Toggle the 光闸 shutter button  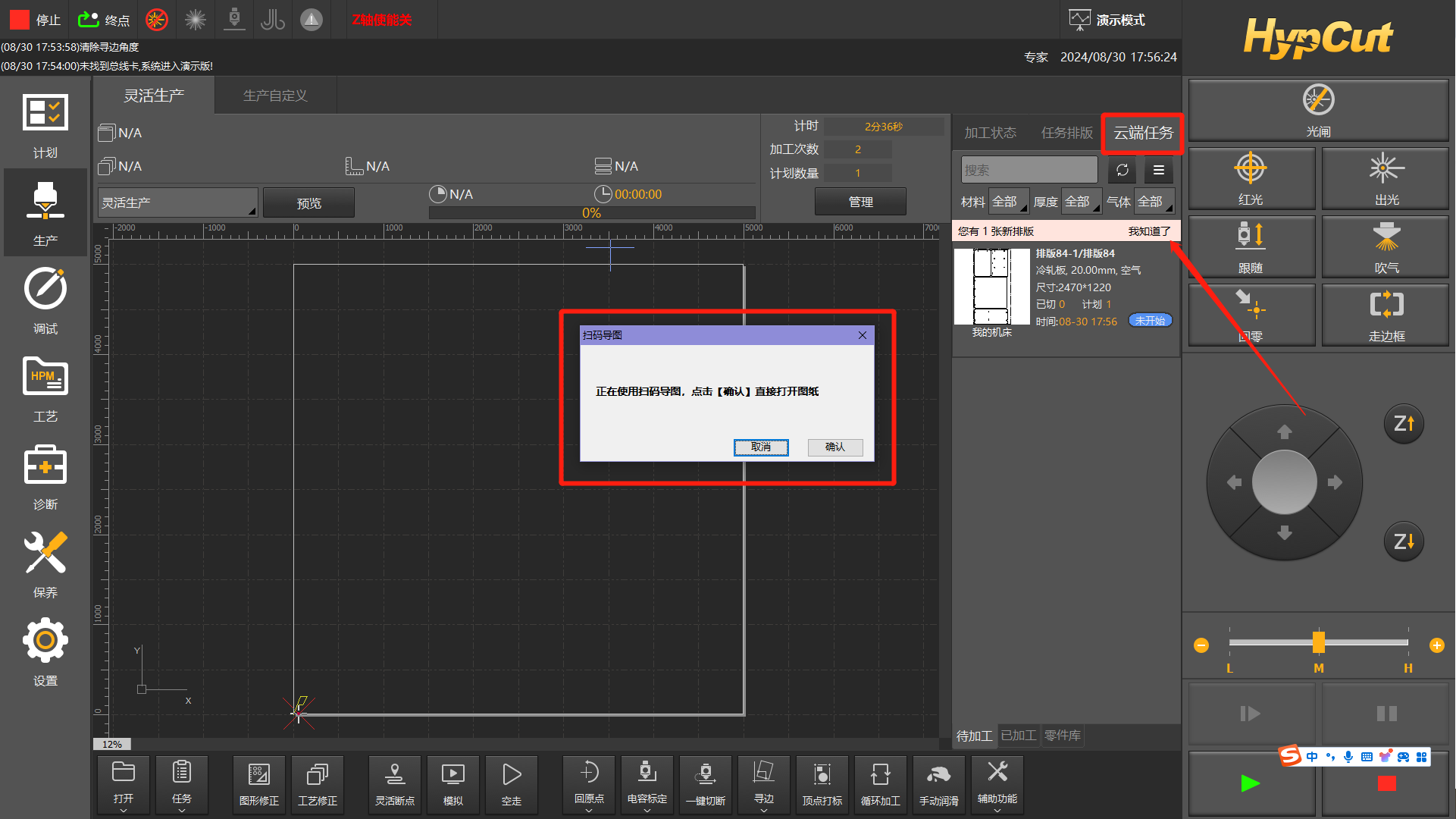click(x=1318, y=111)
